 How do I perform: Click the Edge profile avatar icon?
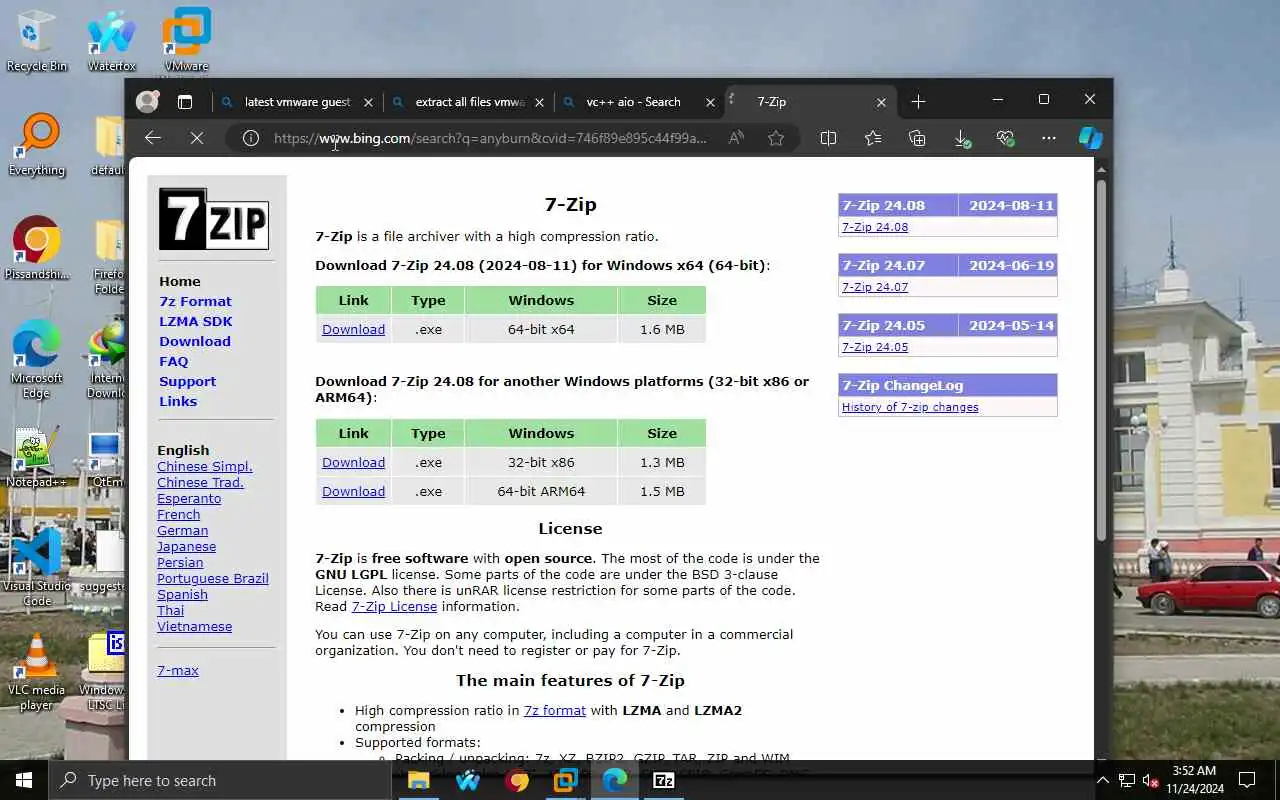point(148,101)
